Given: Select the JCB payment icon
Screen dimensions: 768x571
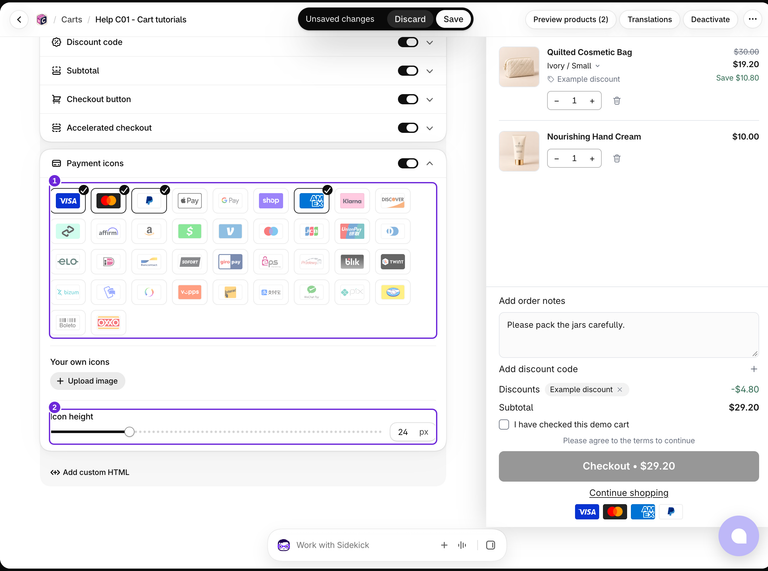Looking at the screenshot, I should (312, 231).
